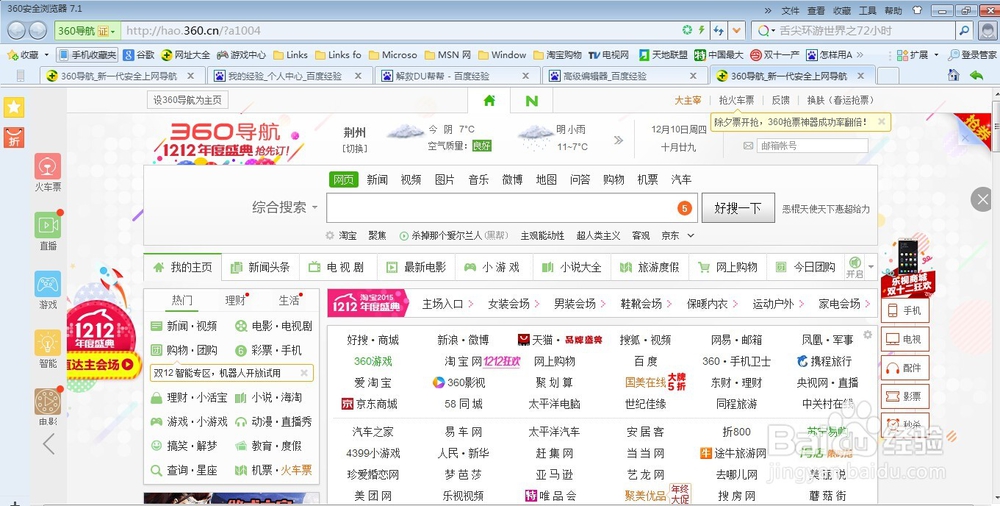Open the 抢火车票 link
The height and width of the screenshot is (506, 1000).
pos(736,100)
